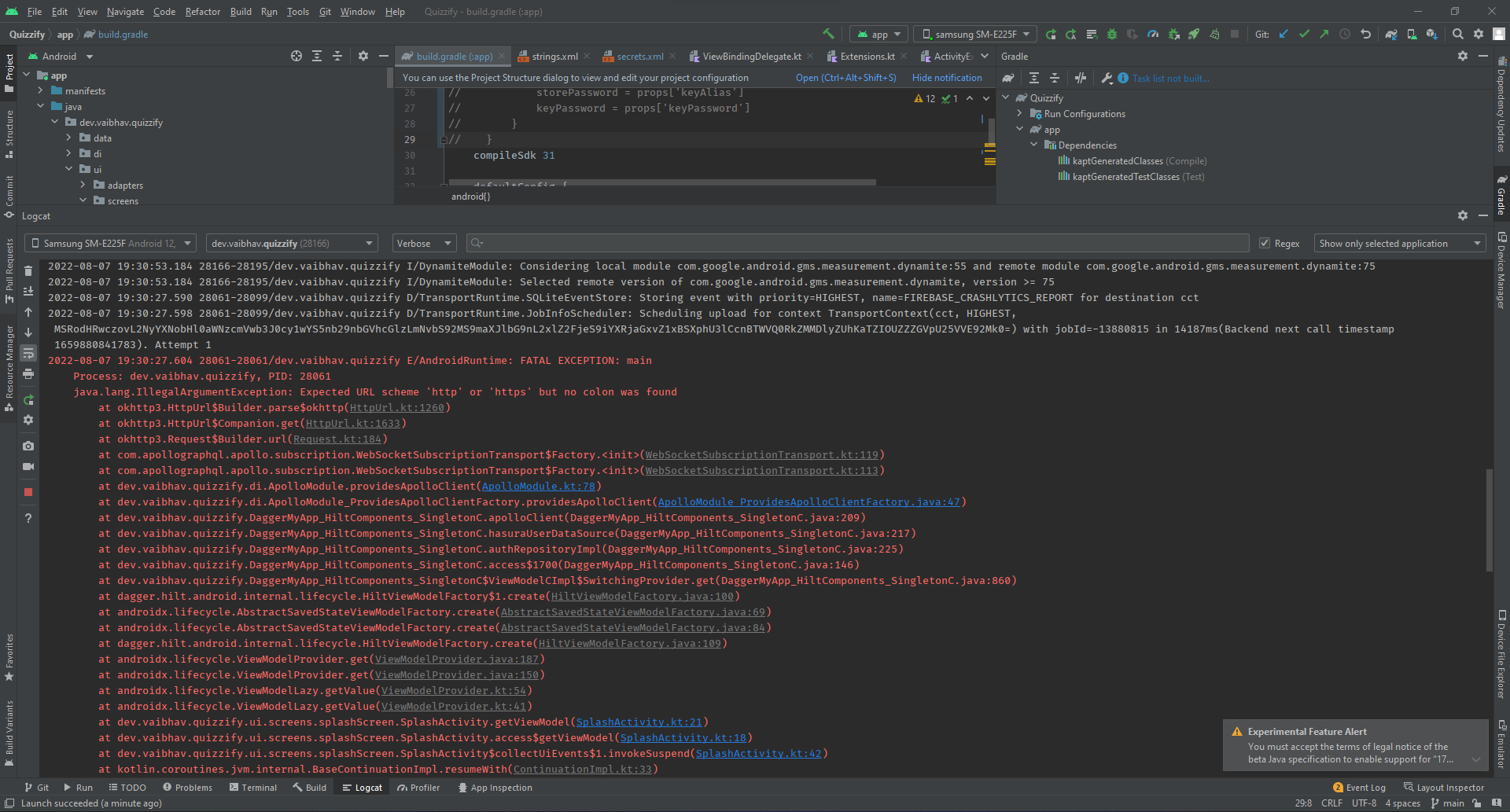
Task: Switch to the strings.xml editor tab
Action: [554, 56]
